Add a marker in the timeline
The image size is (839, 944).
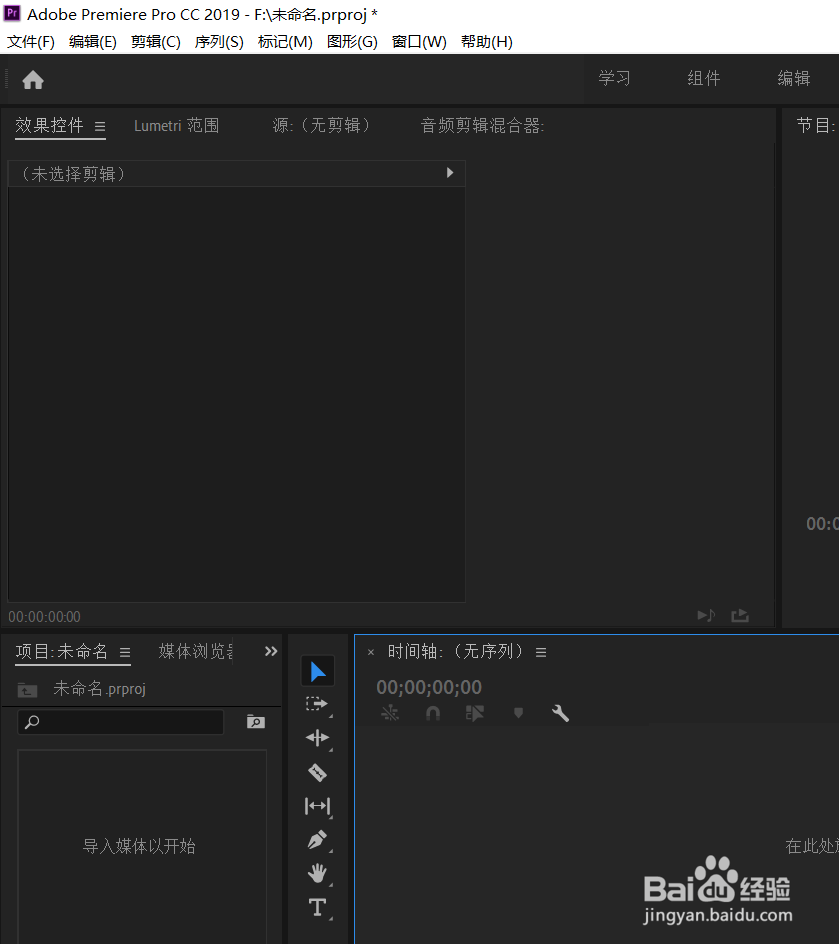[x=518, y=713]
